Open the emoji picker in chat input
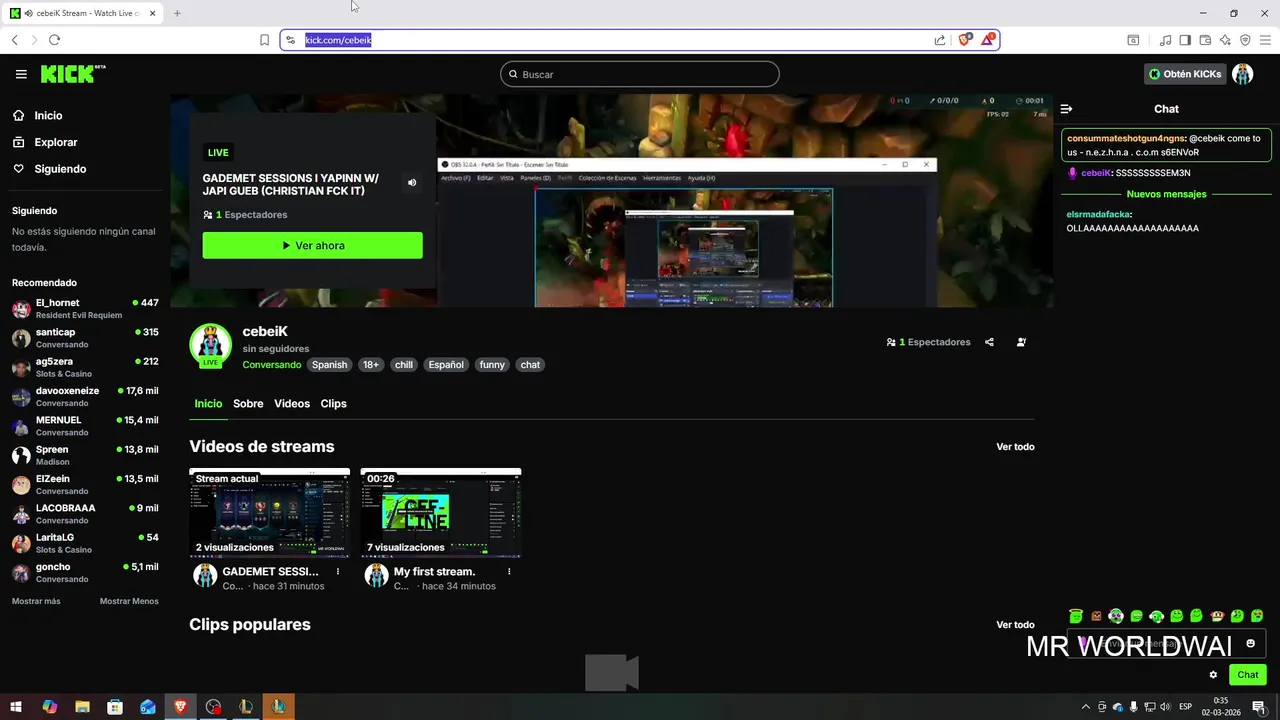 click(x=1250, y=643)
